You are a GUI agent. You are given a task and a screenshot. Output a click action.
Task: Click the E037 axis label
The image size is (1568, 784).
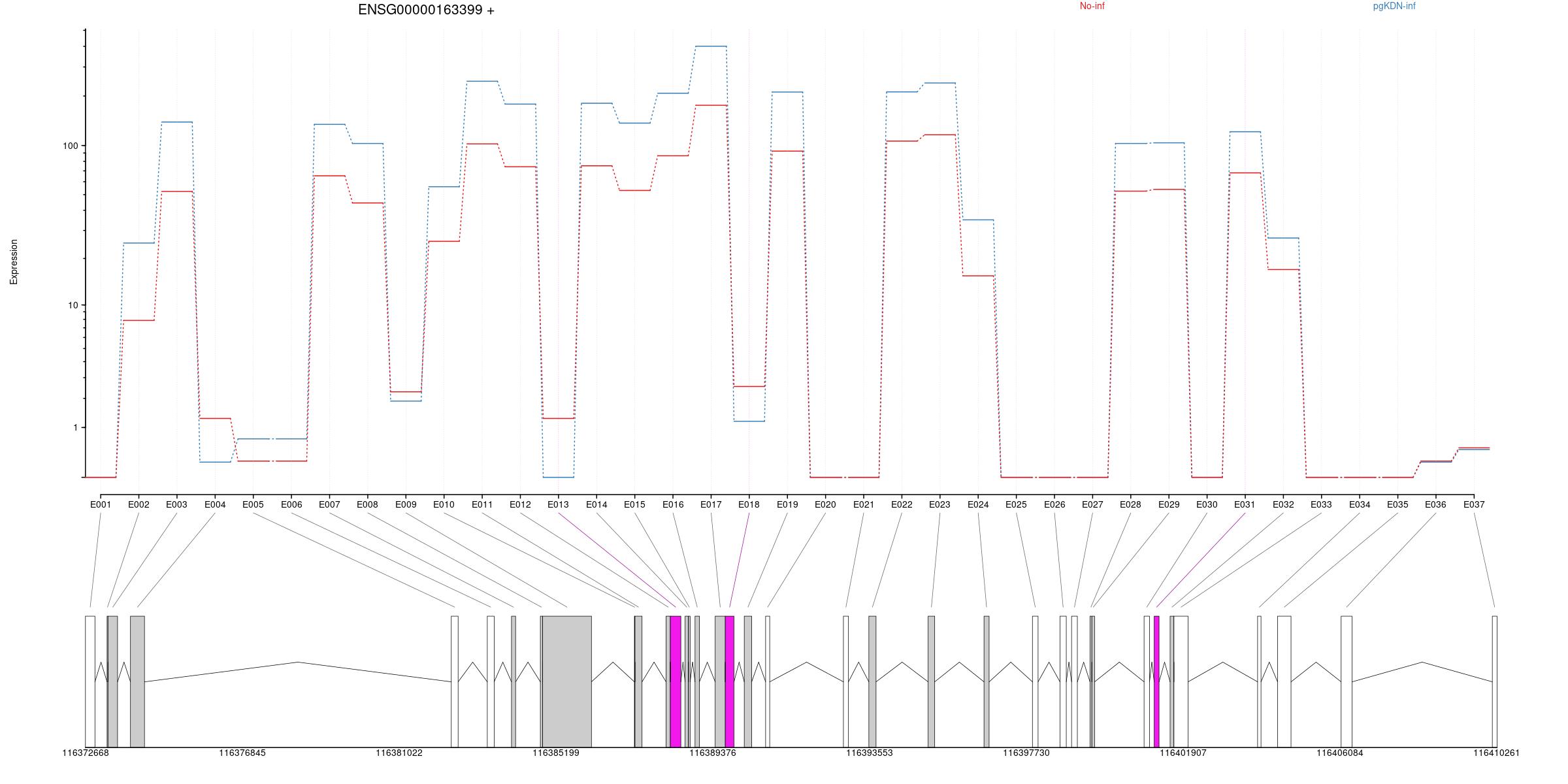(x=1473, y=505)
